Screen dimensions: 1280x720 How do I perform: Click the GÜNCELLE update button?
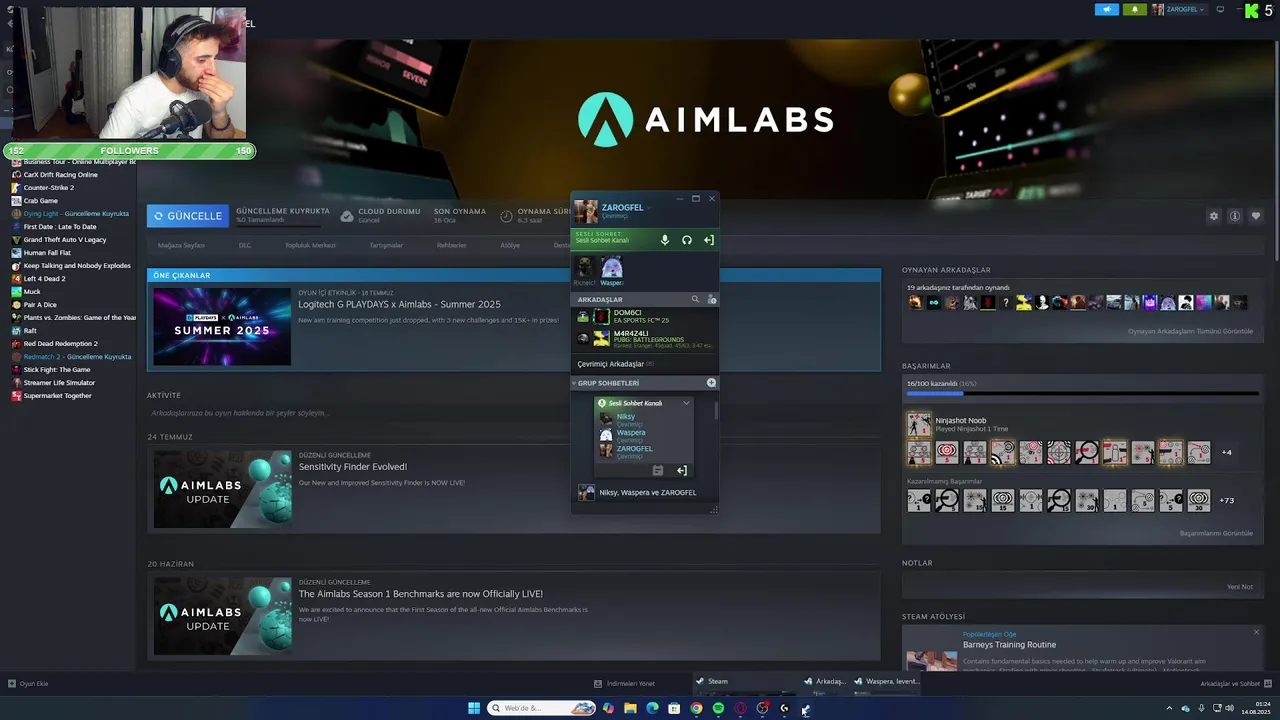pos(188,216)
